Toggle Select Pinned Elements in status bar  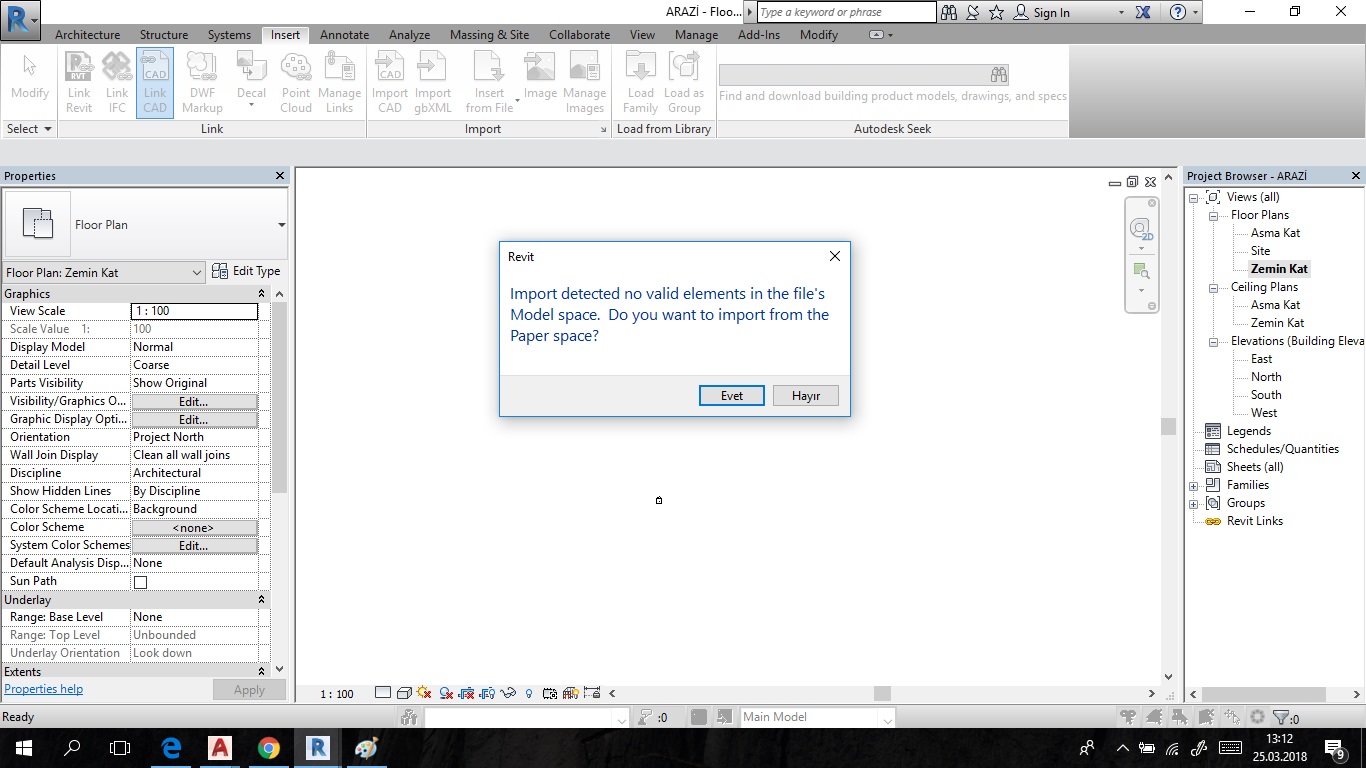[x=1180, y=717]
